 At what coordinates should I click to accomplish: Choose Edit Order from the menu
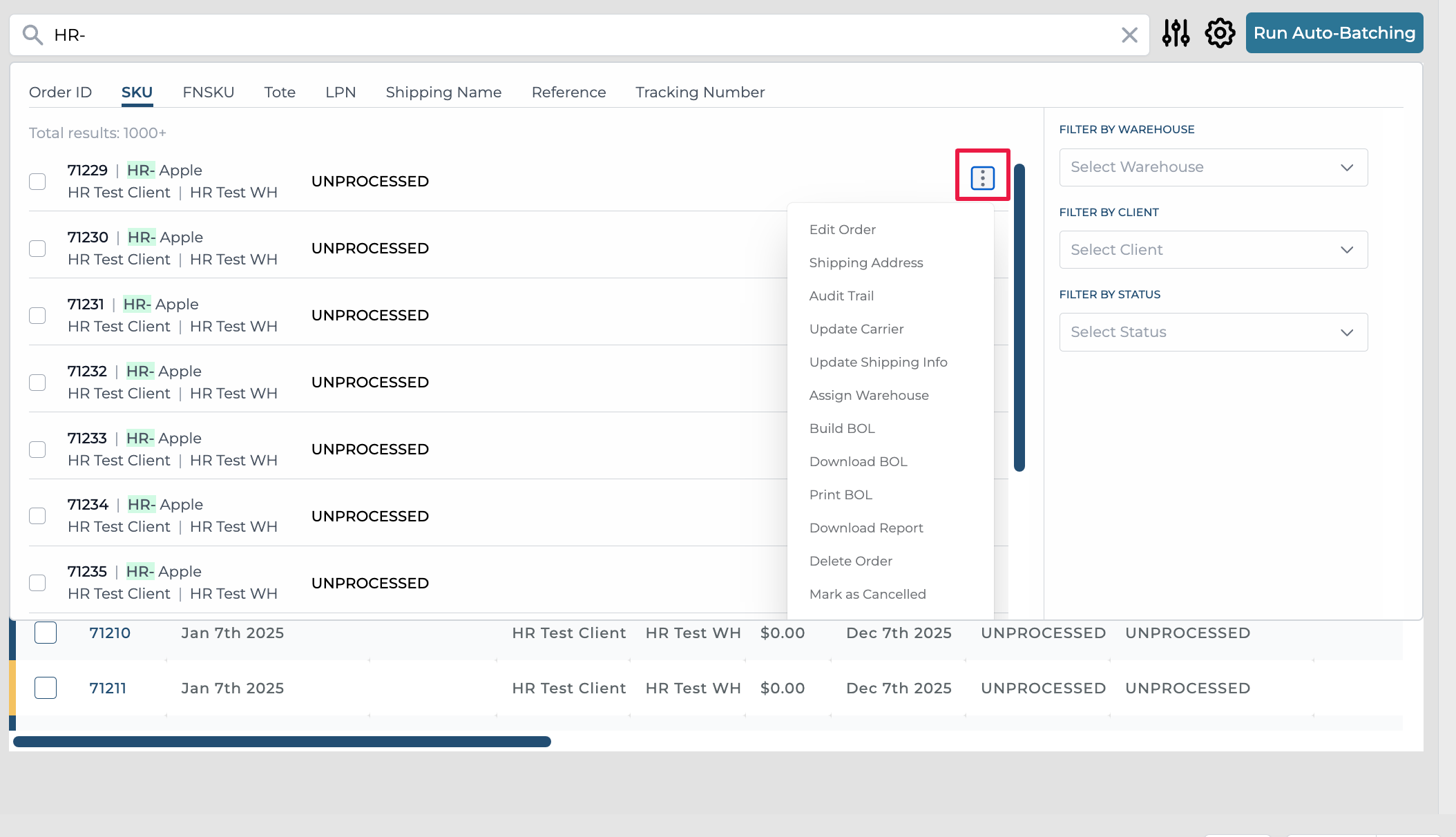842,229
